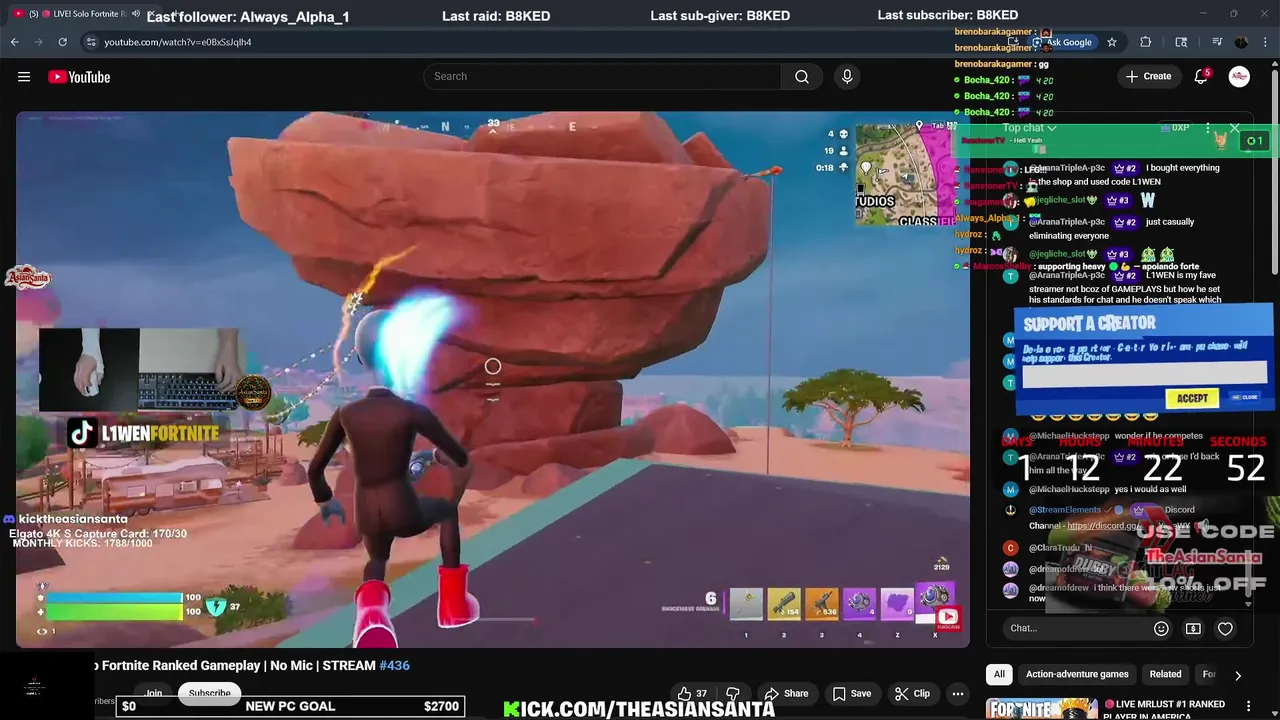Image resolution: width=1280 pixels, height=720 pixels.
Task: Expand the Top chat dropdown
Action: click(1029, 128)
